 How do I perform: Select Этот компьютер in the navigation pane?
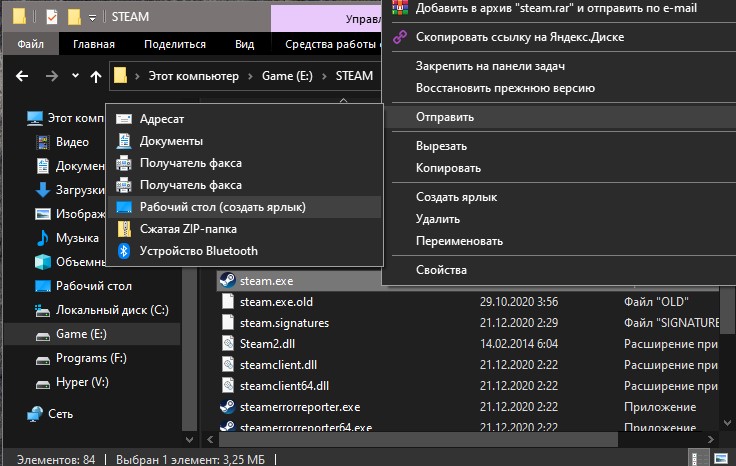tap(65, 118)
